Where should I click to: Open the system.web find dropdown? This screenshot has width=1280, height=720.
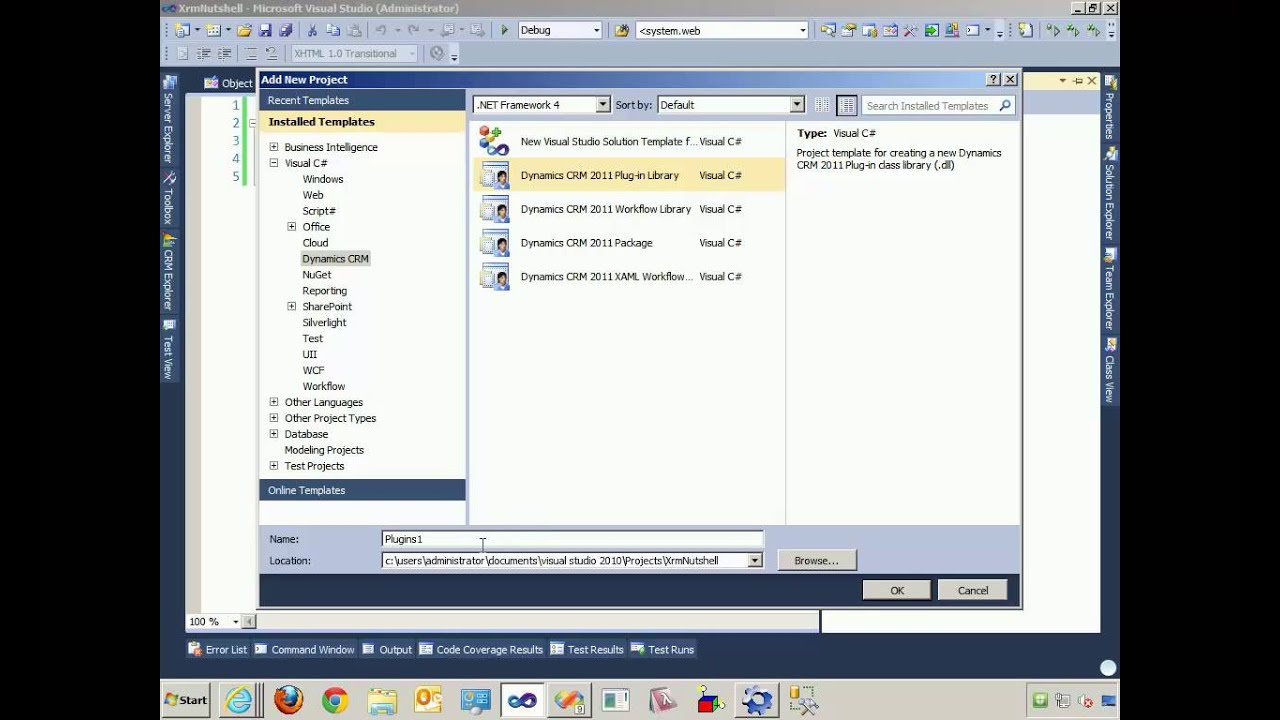802,30
